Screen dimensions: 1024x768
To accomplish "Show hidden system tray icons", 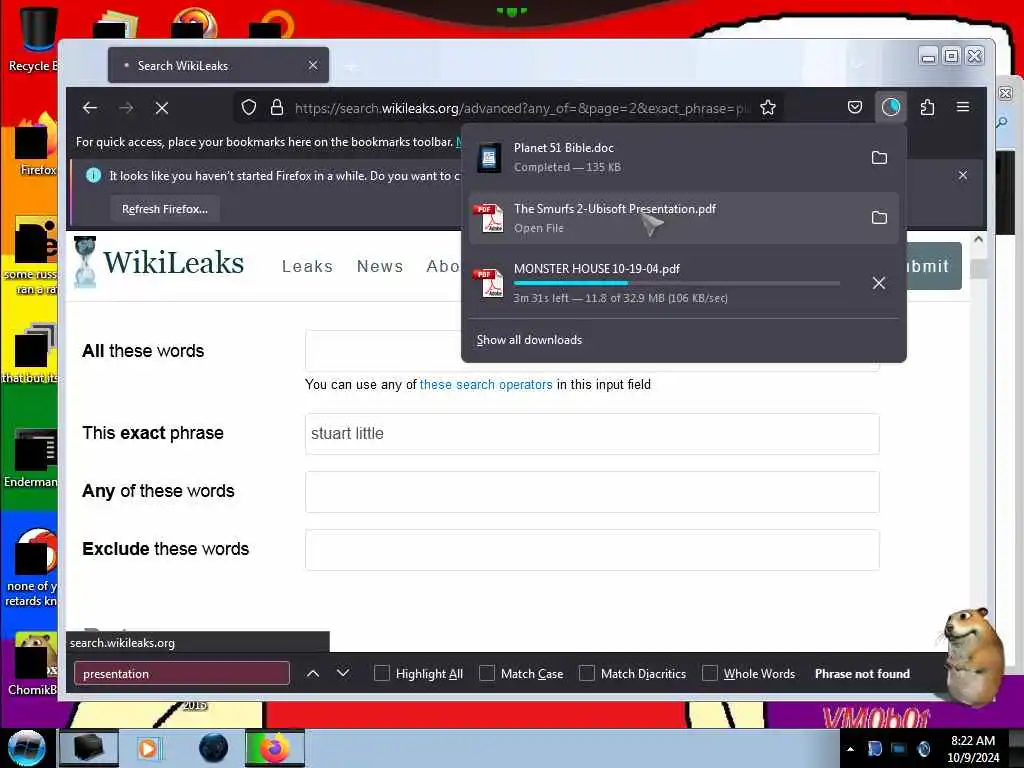I will tap(850, 749).
